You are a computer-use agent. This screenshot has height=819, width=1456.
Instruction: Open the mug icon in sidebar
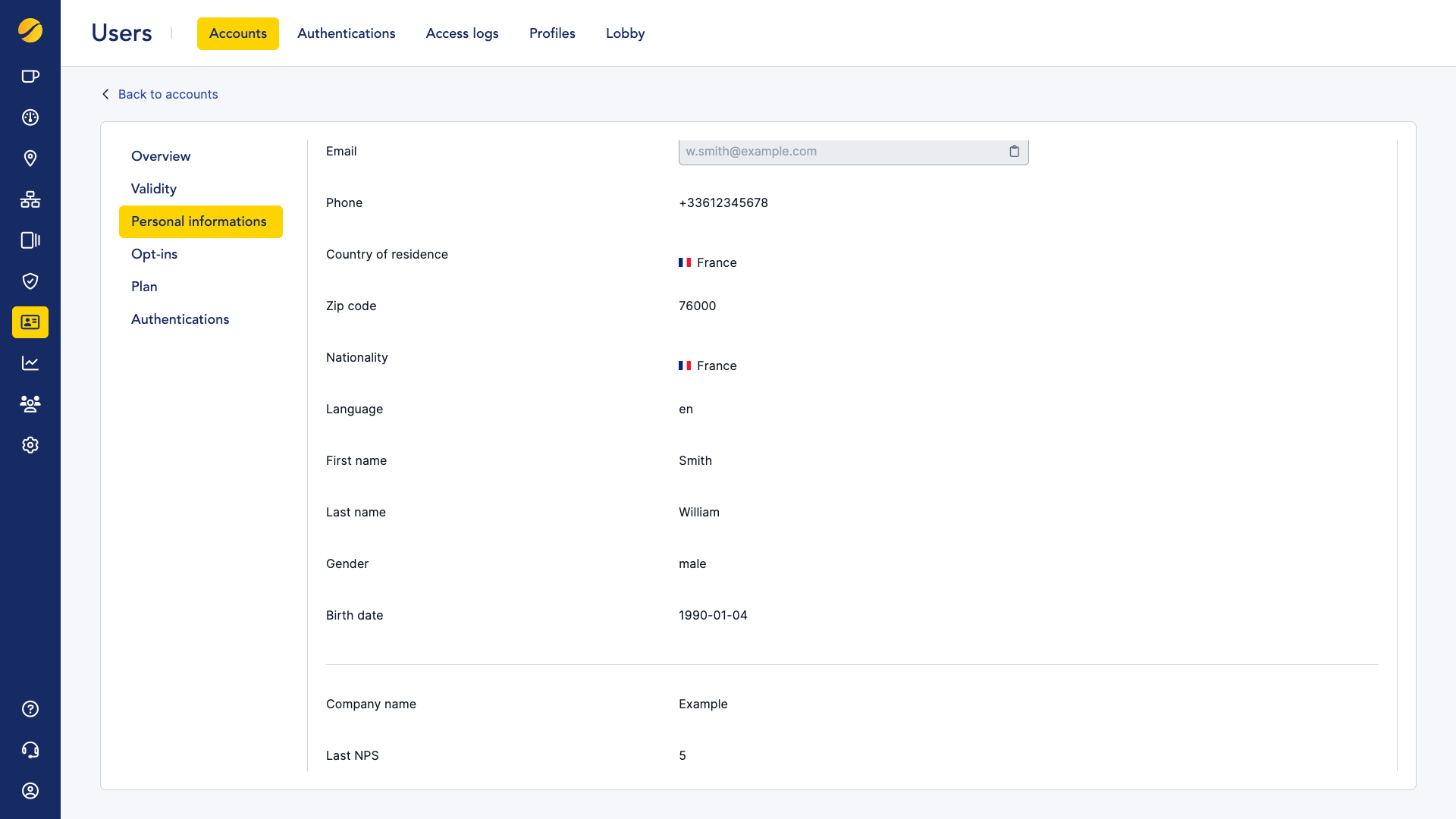click(x=30, y=76)
